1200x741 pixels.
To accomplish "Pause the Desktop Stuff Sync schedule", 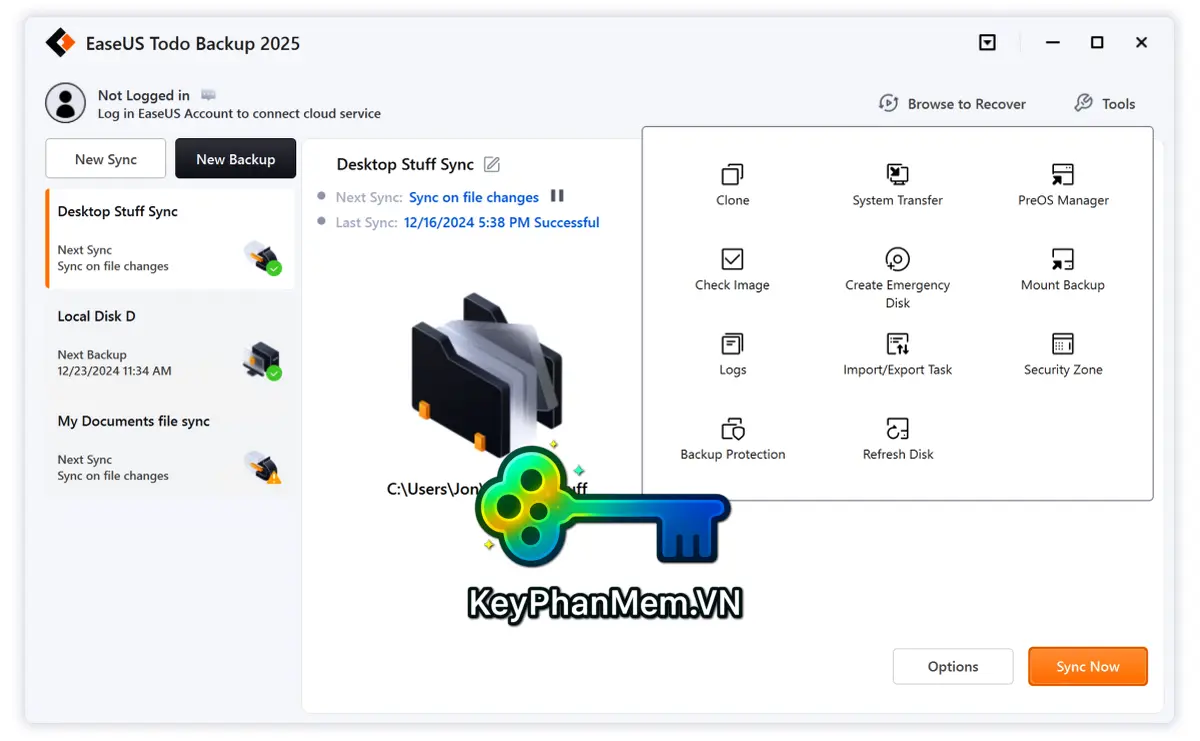I will [x=557, y=196].
